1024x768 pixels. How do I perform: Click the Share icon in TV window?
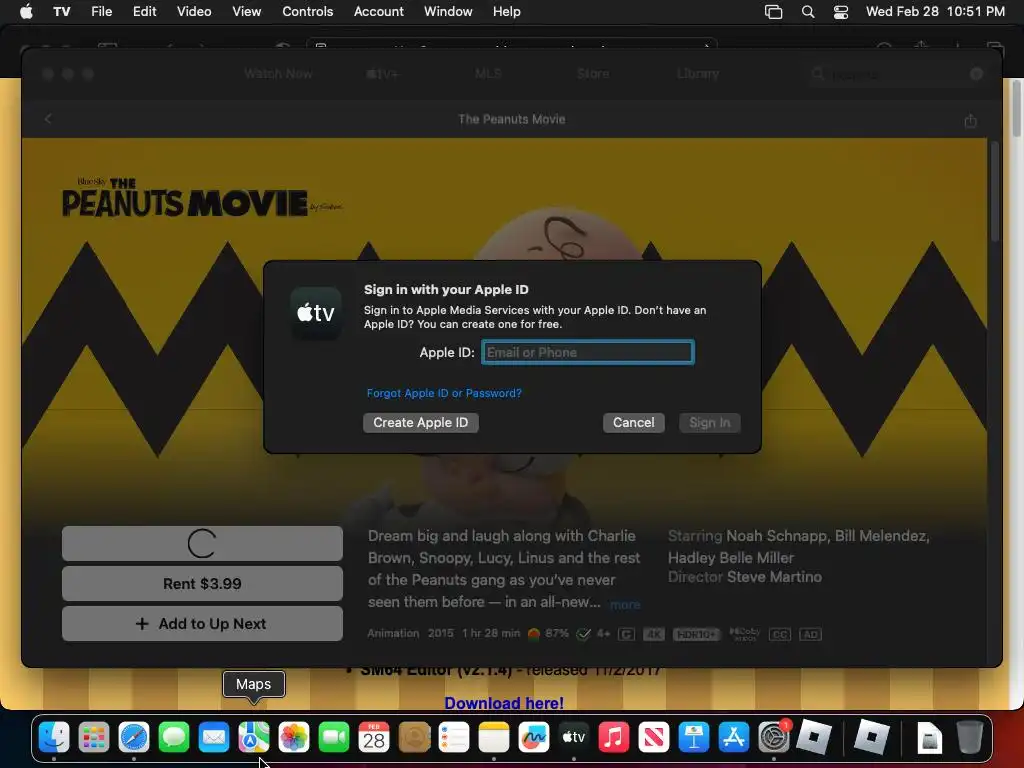point(970,120)
